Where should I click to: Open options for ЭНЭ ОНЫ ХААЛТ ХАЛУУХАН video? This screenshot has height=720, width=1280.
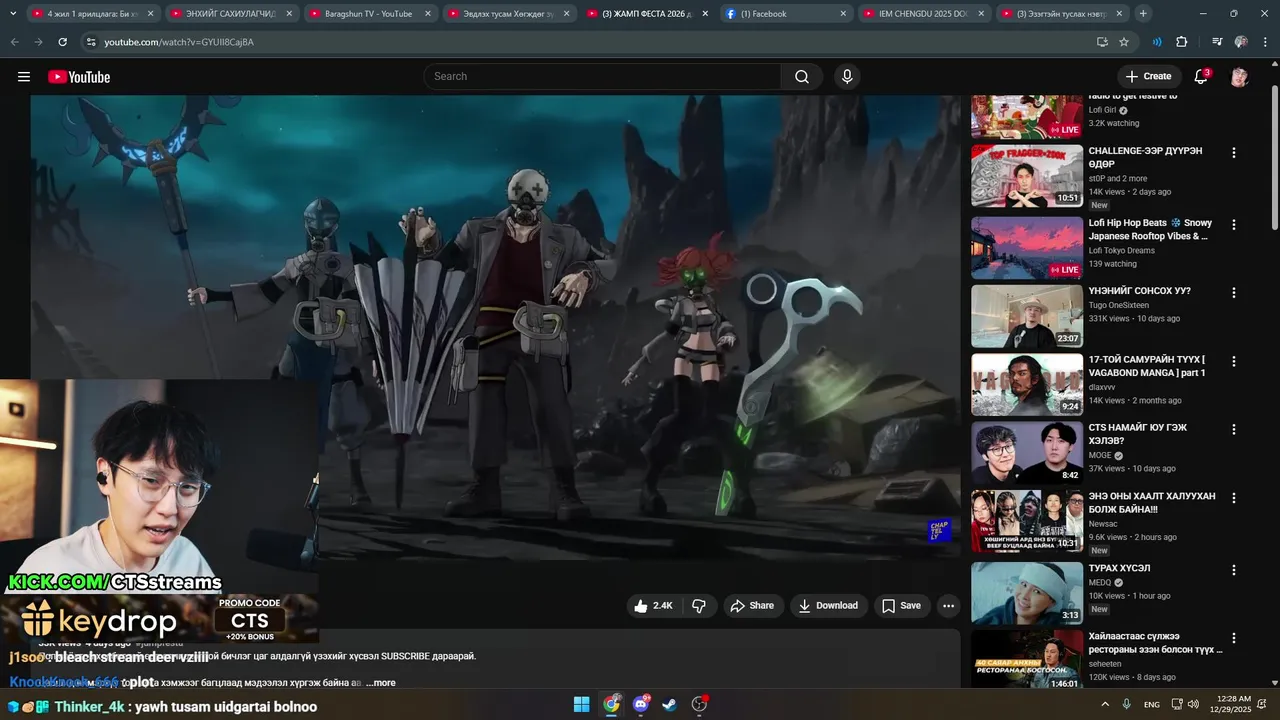pyautogui.click(x=1233, y=498)
